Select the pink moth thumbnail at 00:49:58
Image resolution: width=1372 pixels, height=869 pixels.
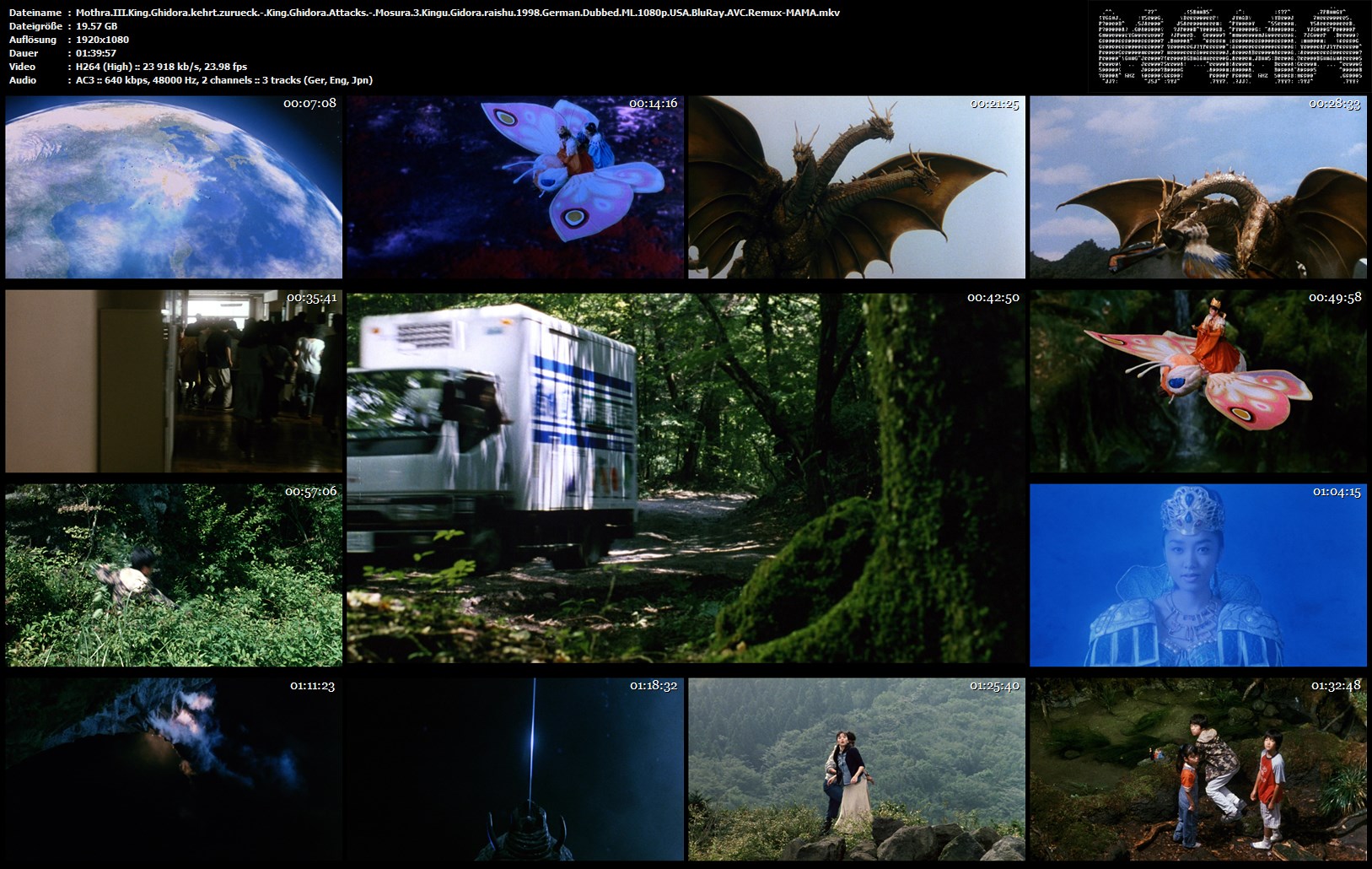1198,381
